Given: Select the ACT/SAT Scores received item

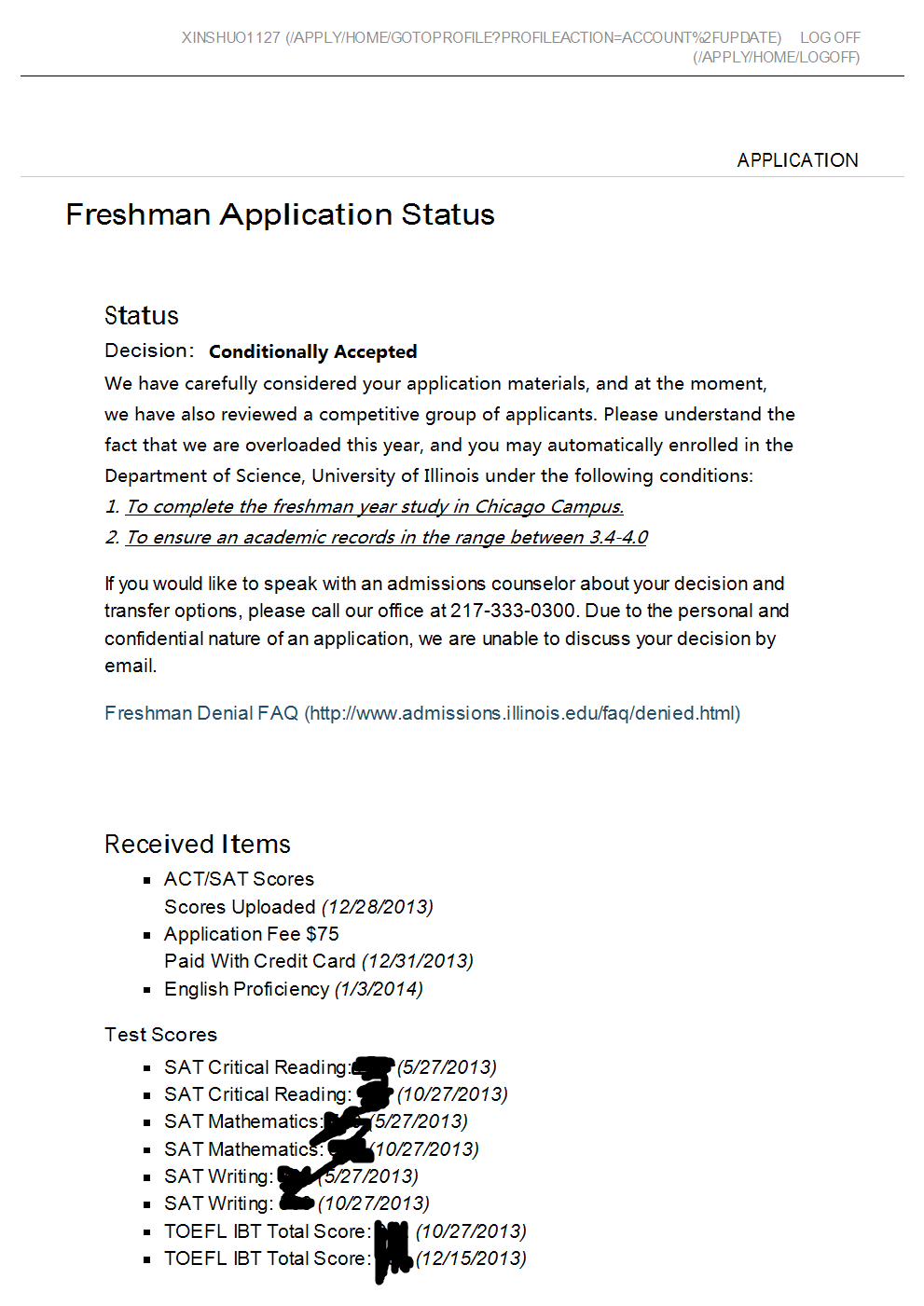Looking at the screenshot, I should [x=239, y=879].
